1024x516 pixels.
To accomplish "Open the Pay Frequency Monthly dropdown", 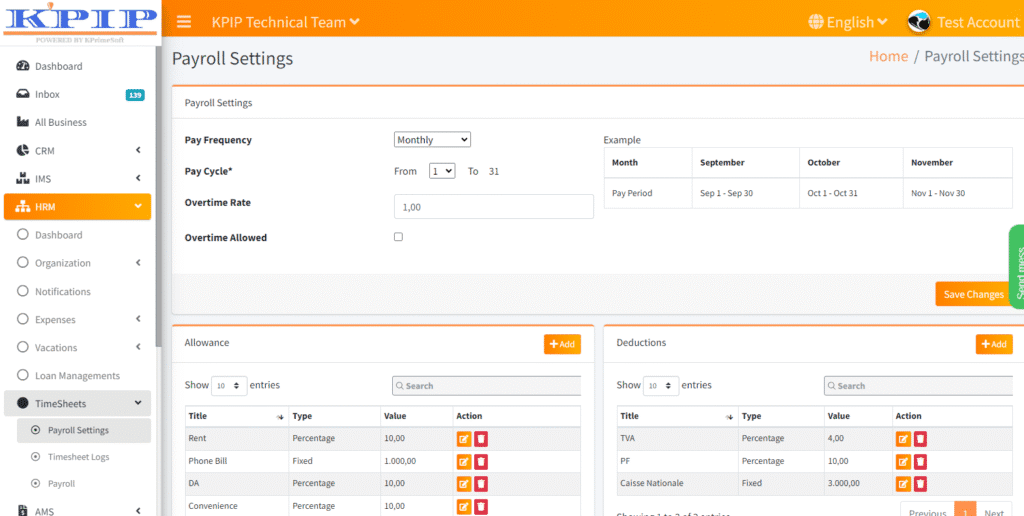I will pos(432,140).
